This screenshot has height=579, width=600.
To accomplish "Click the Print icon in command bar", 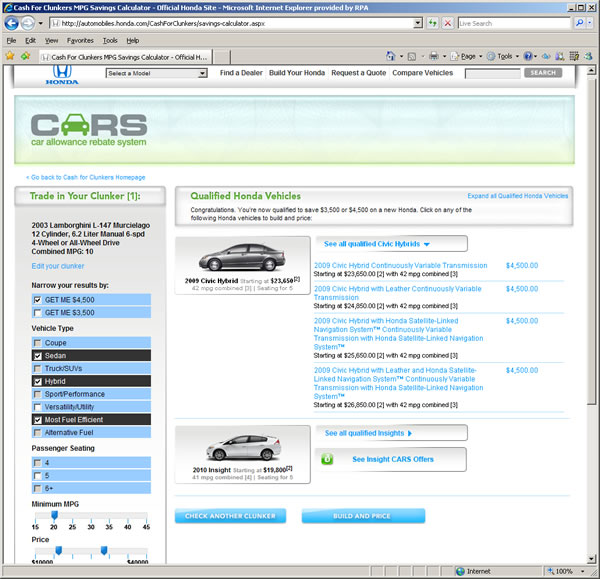I will tap(436, 57).
